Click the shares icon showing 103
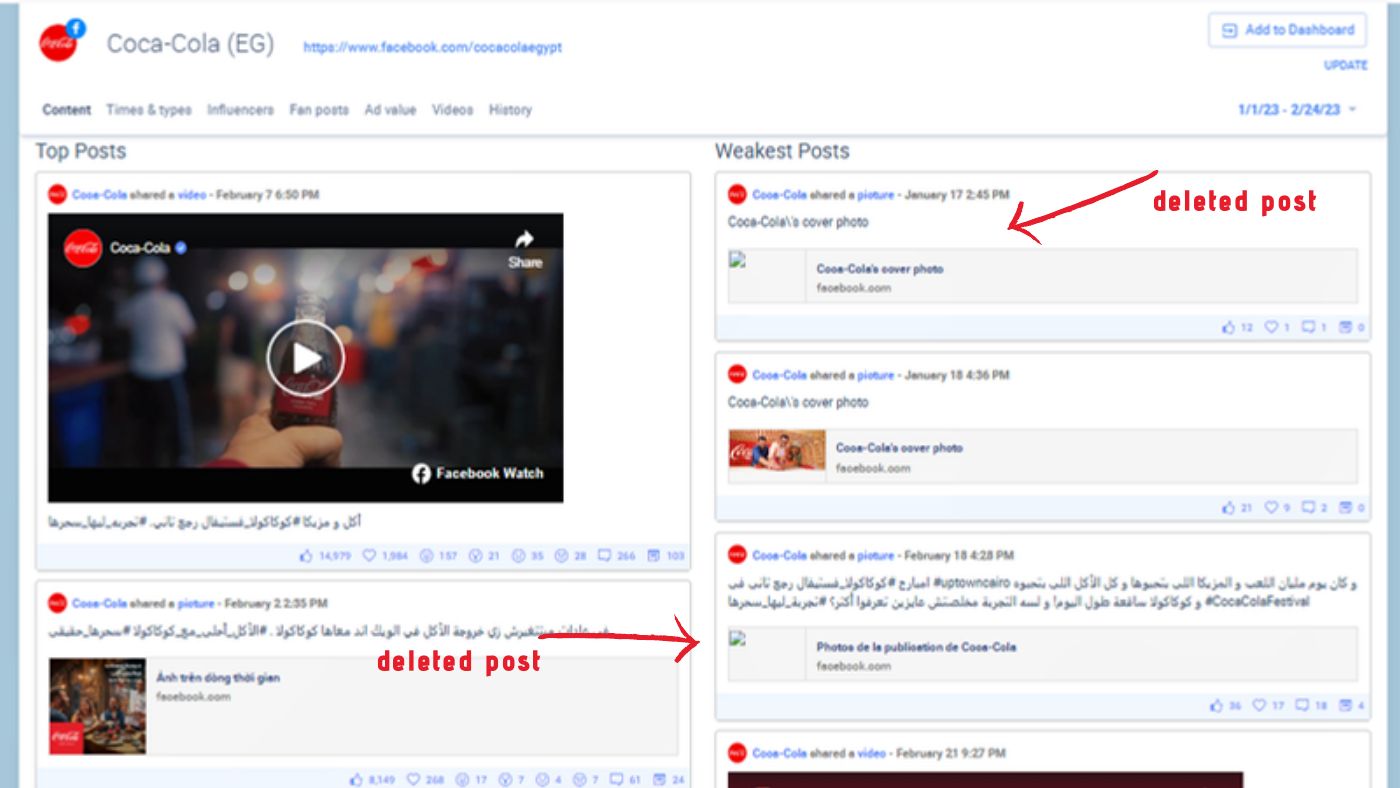 coord(654,556)
